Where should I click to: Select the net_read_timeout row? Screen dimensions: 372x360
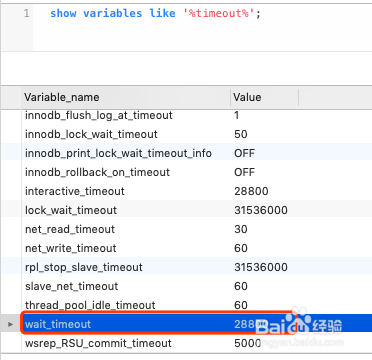(x=187, y=229)
